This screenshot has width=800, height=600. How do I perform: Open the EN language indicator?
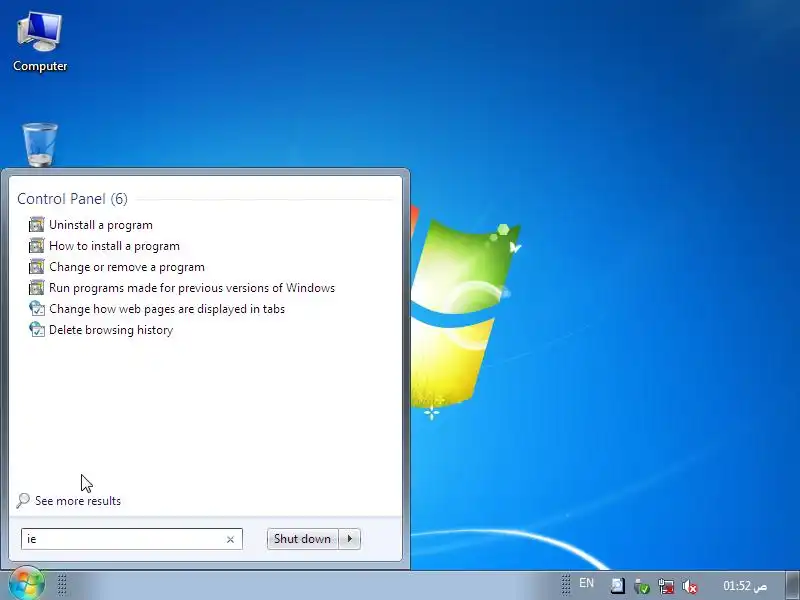586,583
